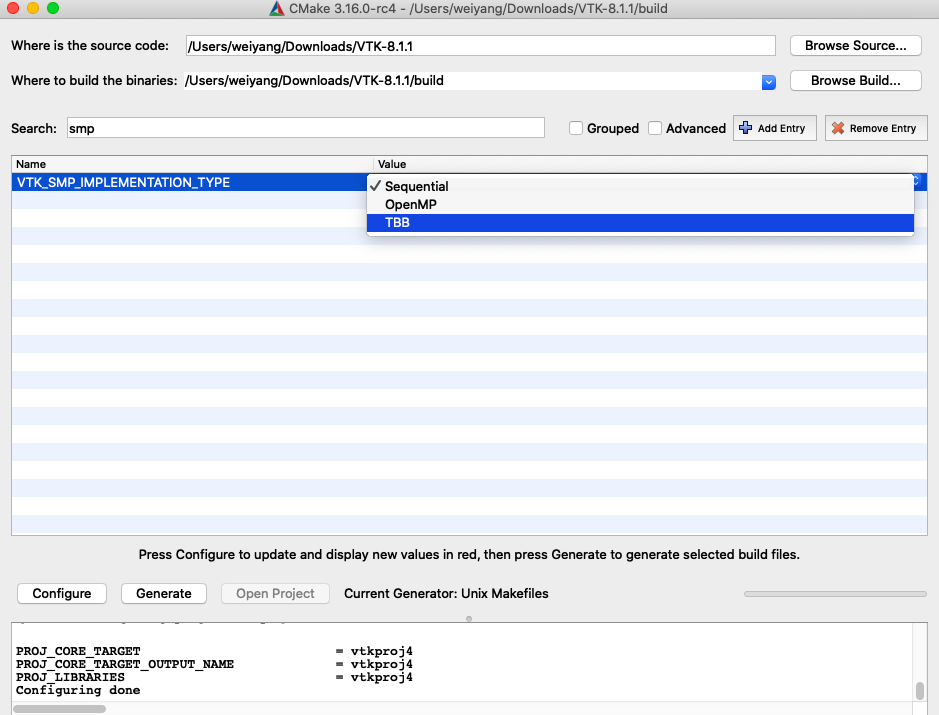Click the Open Project button
This screenshot has width=939, height=715.
point(275,593)
